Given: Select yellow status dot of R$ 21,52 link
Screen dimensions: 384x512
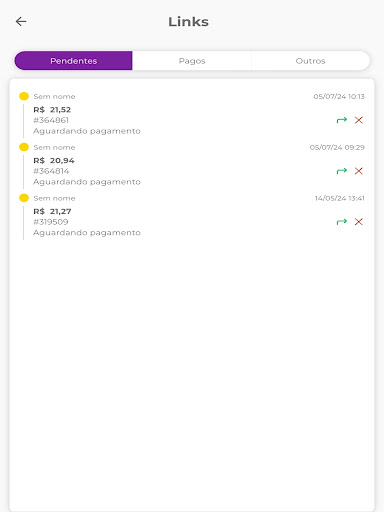Looking at the screenshot, I should pyautogui.click(x=24, y=96).
